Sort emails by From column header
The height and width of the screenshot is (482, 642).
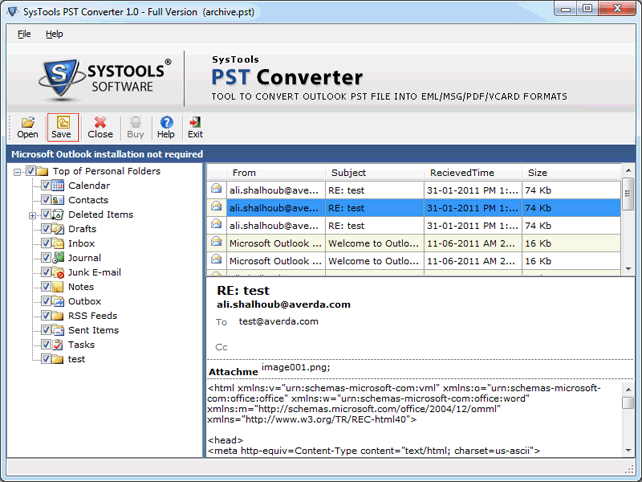276,172
